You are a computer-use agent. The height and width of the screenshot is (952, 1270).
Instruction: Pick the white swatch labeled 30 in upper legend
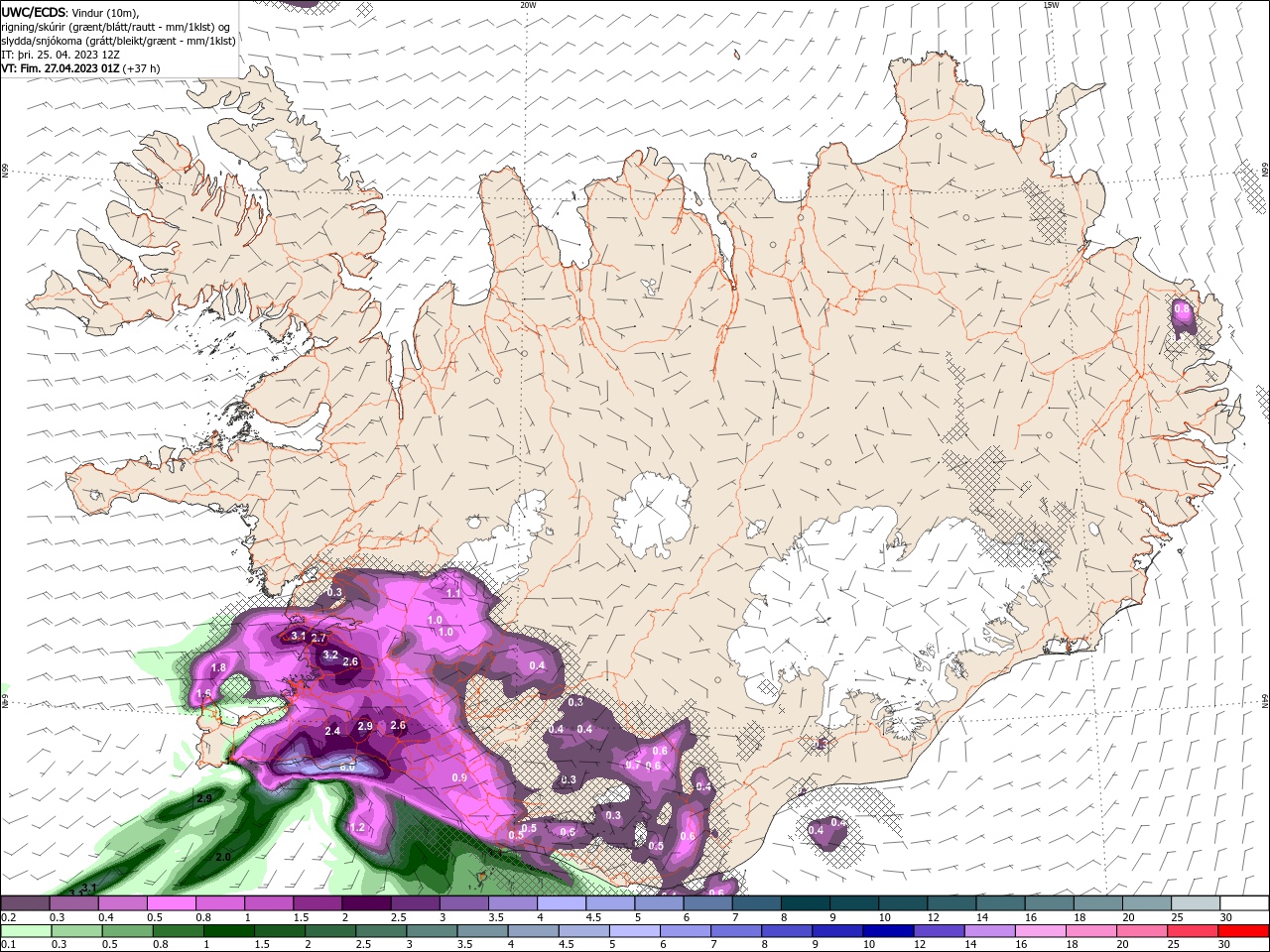click(x=1244, y=903)
